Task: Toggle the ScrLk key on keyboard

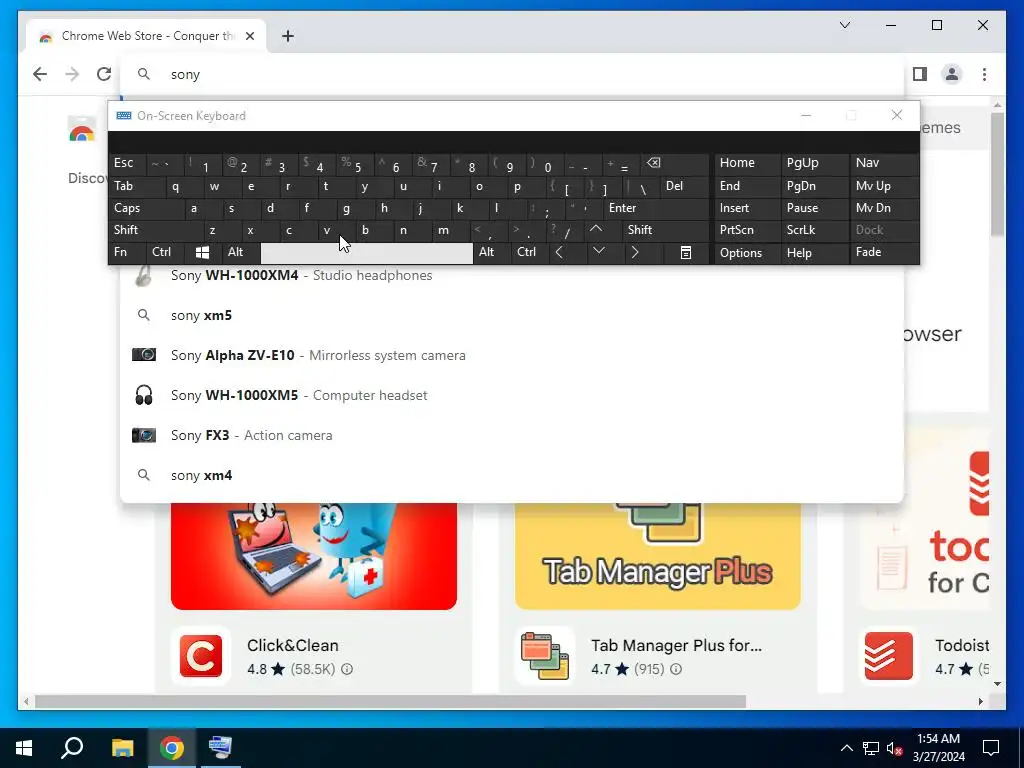Action: (x=814, y=230)
